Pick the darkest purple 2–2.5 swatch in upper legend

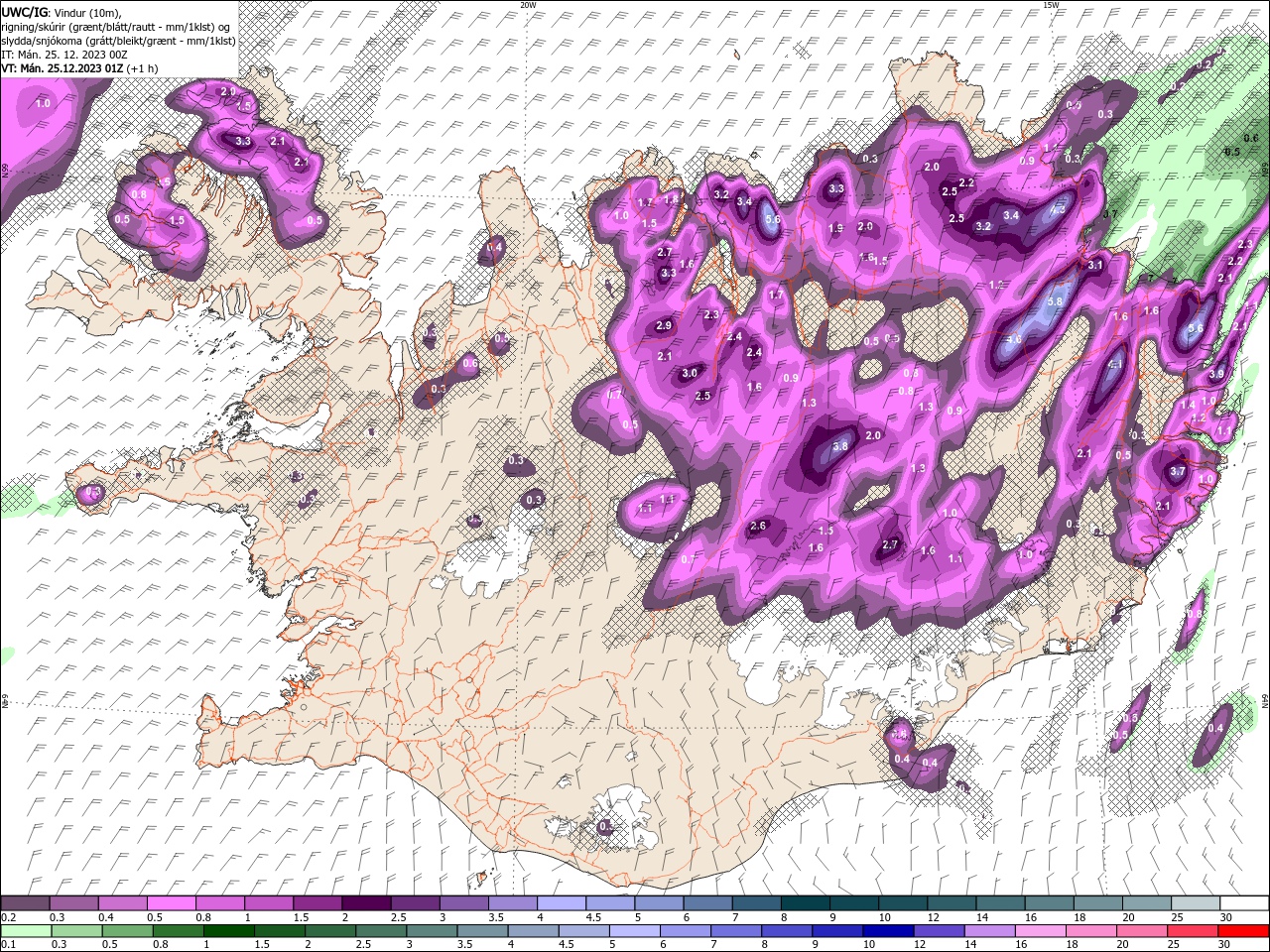366,903
